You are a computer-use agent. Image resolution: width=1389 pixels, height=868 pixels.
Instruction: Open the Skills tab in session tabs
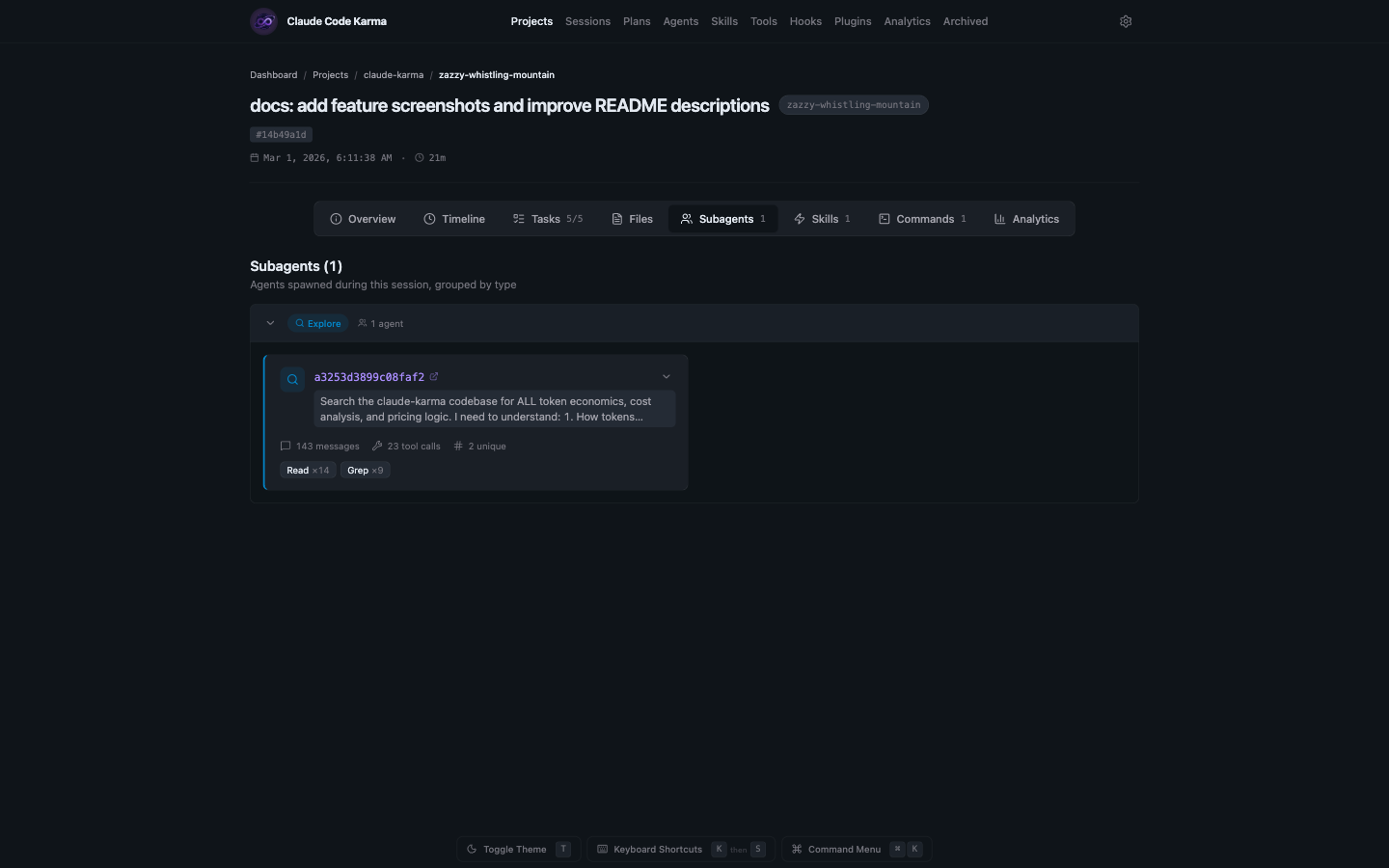coord(822,219)
